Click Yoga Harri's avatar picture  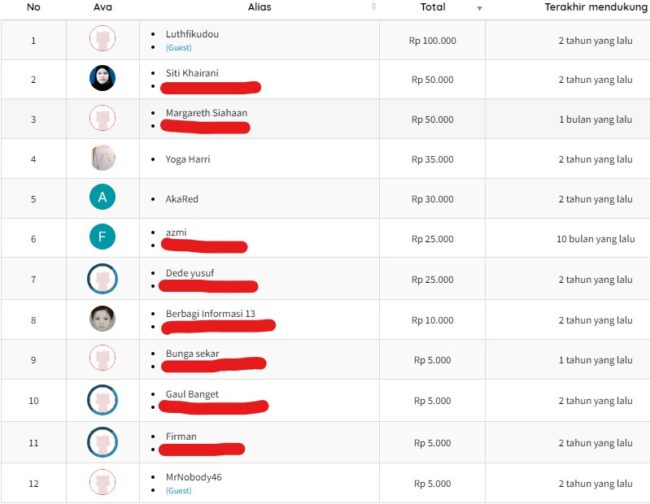(x=102, y=158)
